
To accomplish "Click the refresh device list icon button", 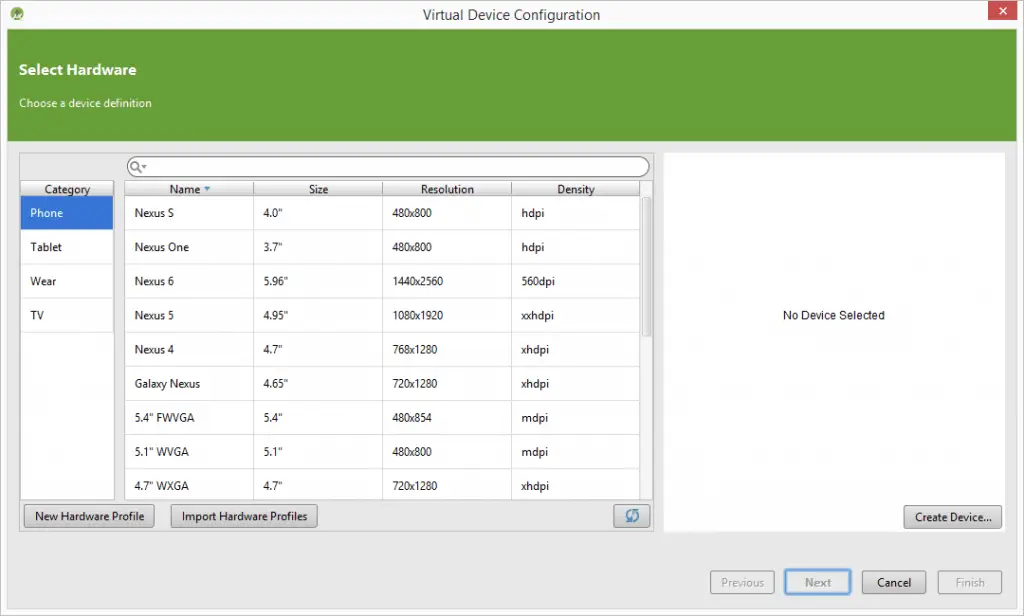I will 631,516.
